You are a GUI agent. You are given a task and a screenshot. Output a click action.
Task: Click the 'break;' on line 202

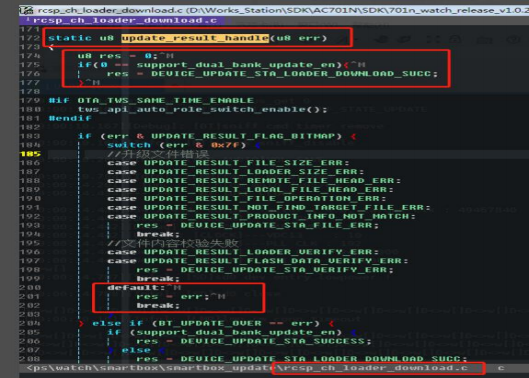158,305
